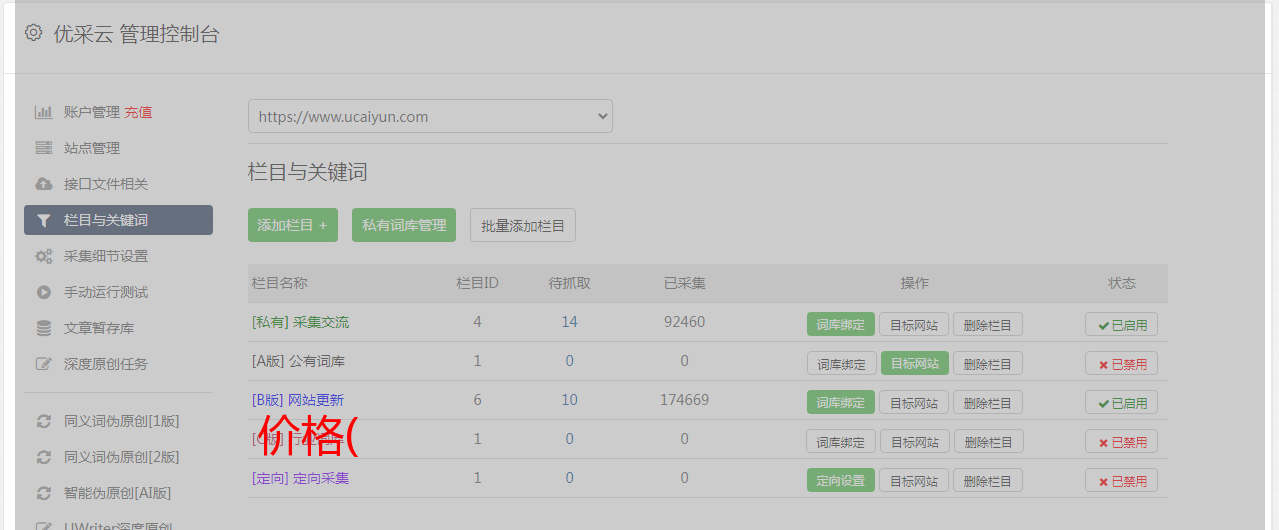1279x530 pixels.
Task: Click the database icon for 文章暂存库
Action: coord(44,328)
